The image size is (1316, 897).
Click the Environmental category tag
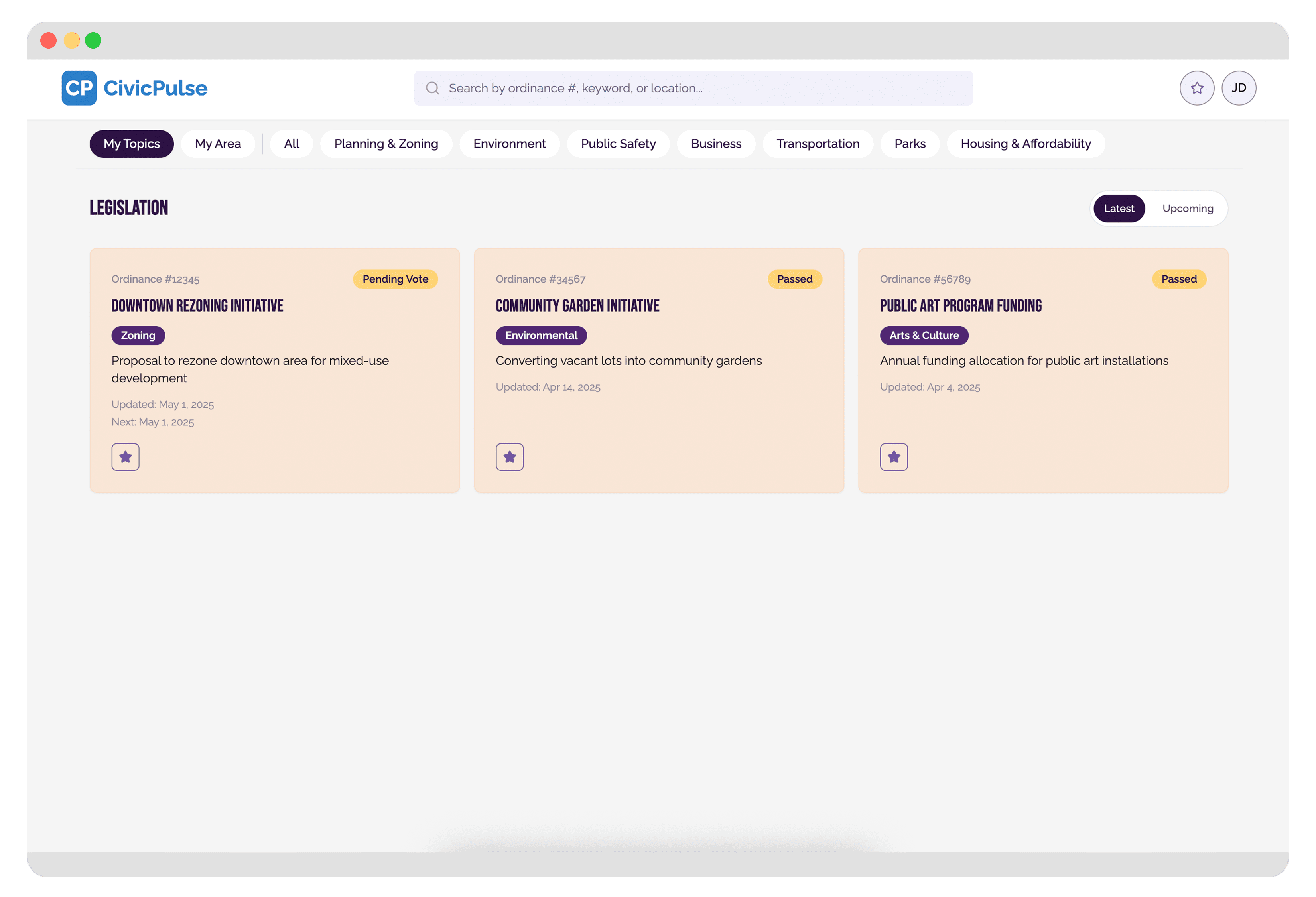[x=541, y=336]
